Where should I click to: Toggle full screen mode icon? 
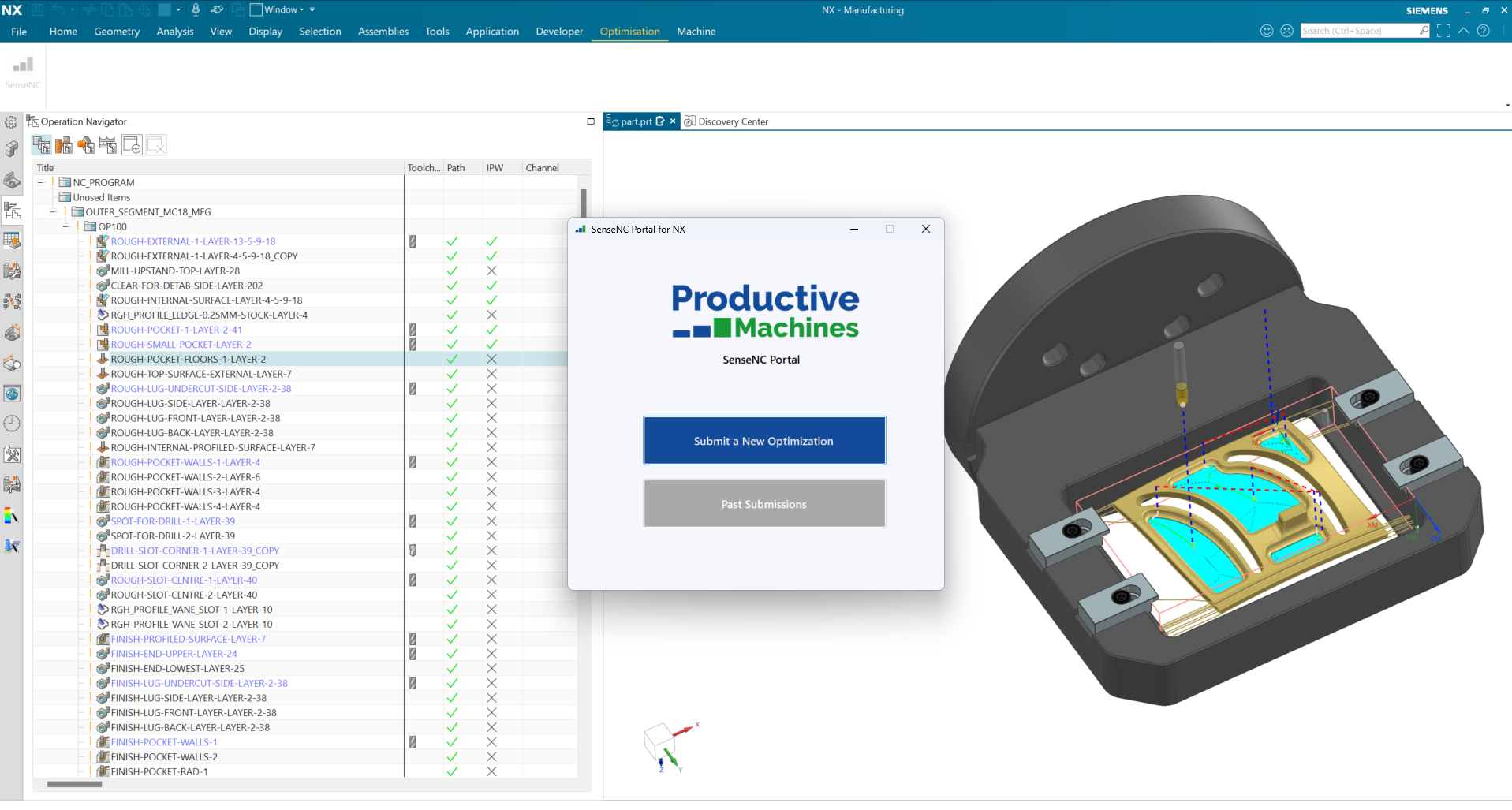[1443, 31]
